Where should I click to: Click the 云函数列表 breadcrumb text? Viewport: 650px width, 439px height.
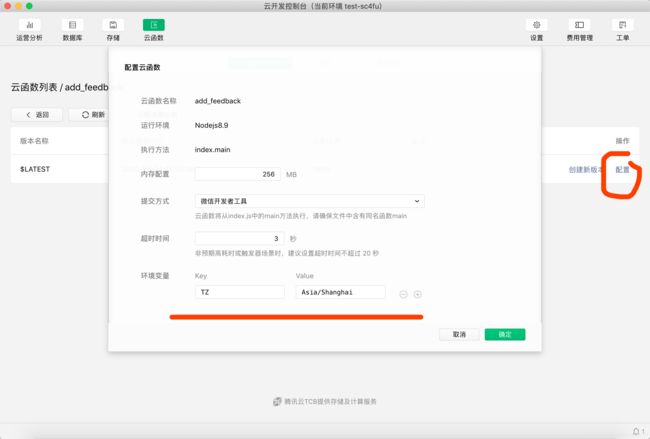[34, 87]
